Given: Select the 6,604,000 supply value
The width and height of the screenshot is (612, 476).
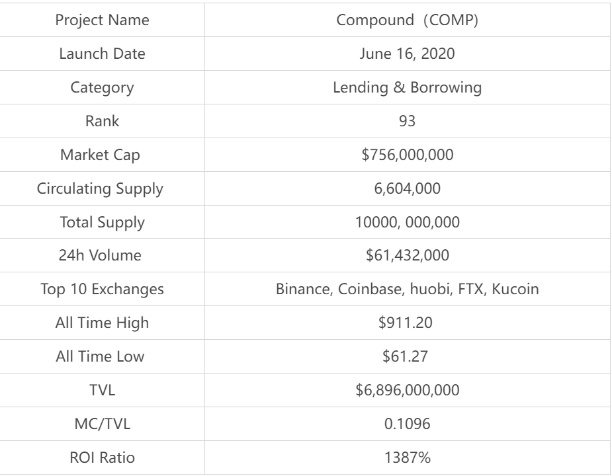Looking at the screenshot, I should [x=407, y=189].
